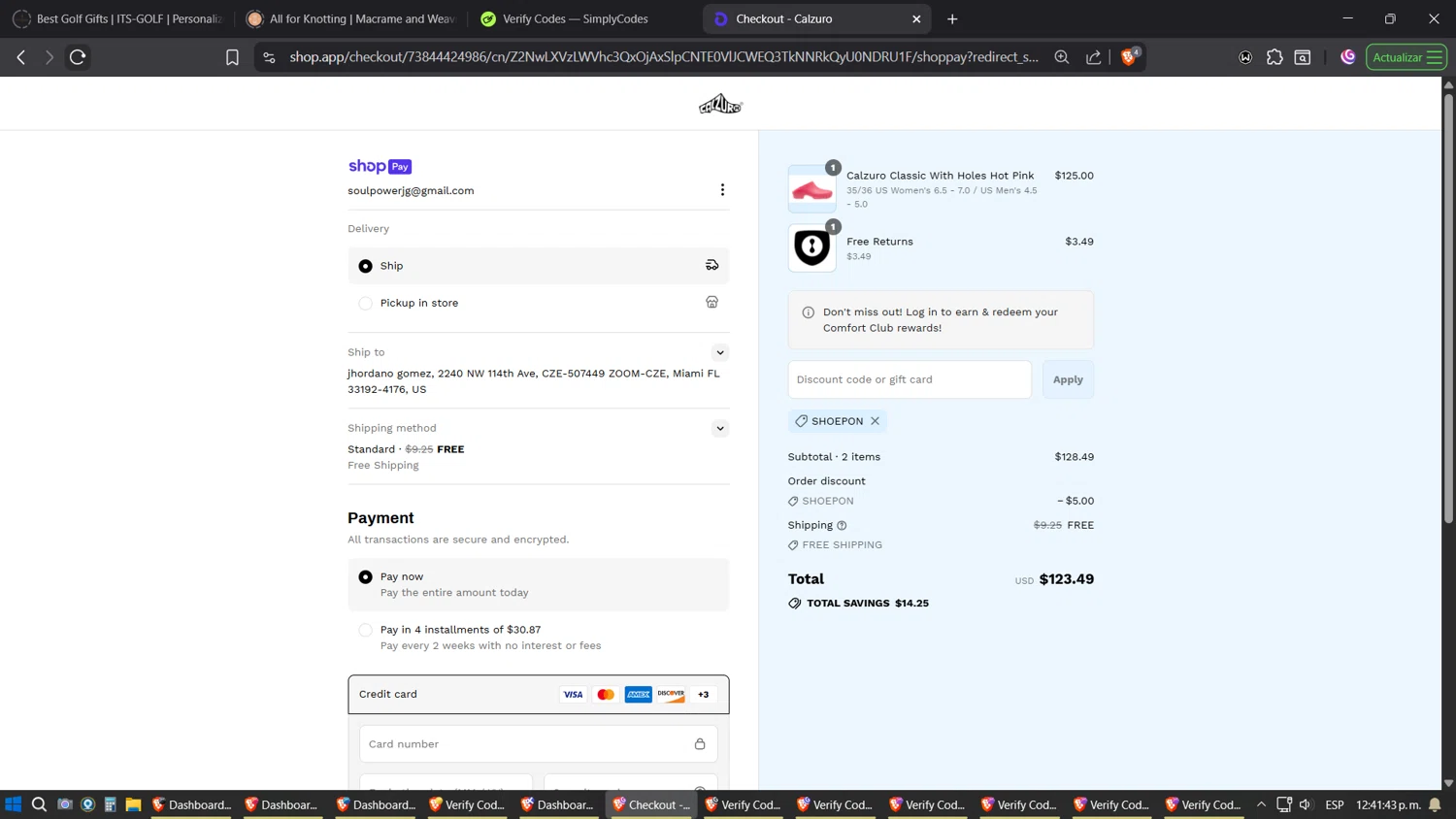The height and width of the screenshot is (819, 1456).
Task: Close the Checkout - Calzuro tab
Action: pos(916,18)
